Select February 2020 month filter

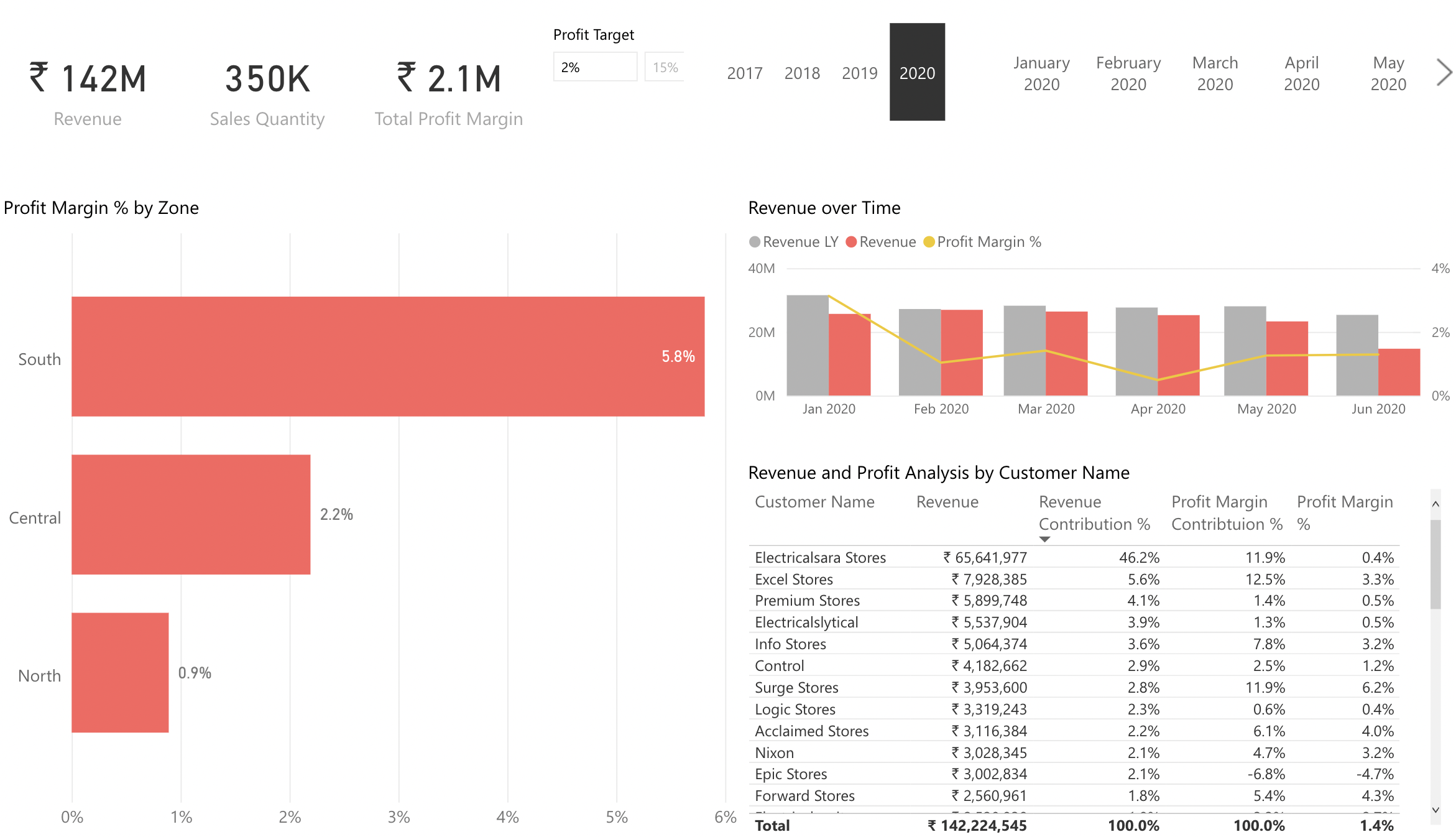tap(1128, 73)
